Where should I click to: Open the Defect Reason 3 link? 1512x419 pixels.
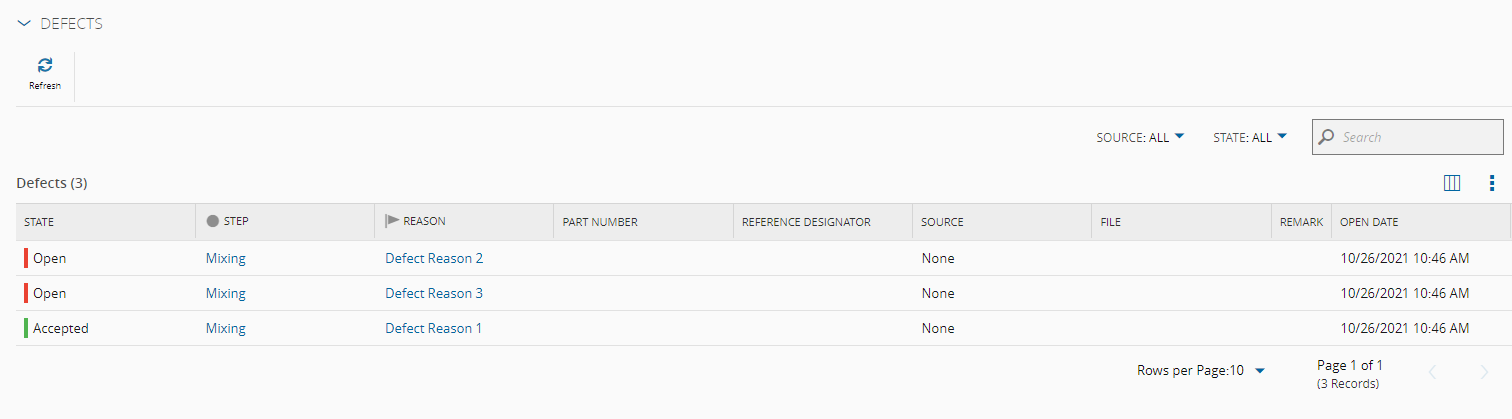pyautogui.click(x=434, y=293)
